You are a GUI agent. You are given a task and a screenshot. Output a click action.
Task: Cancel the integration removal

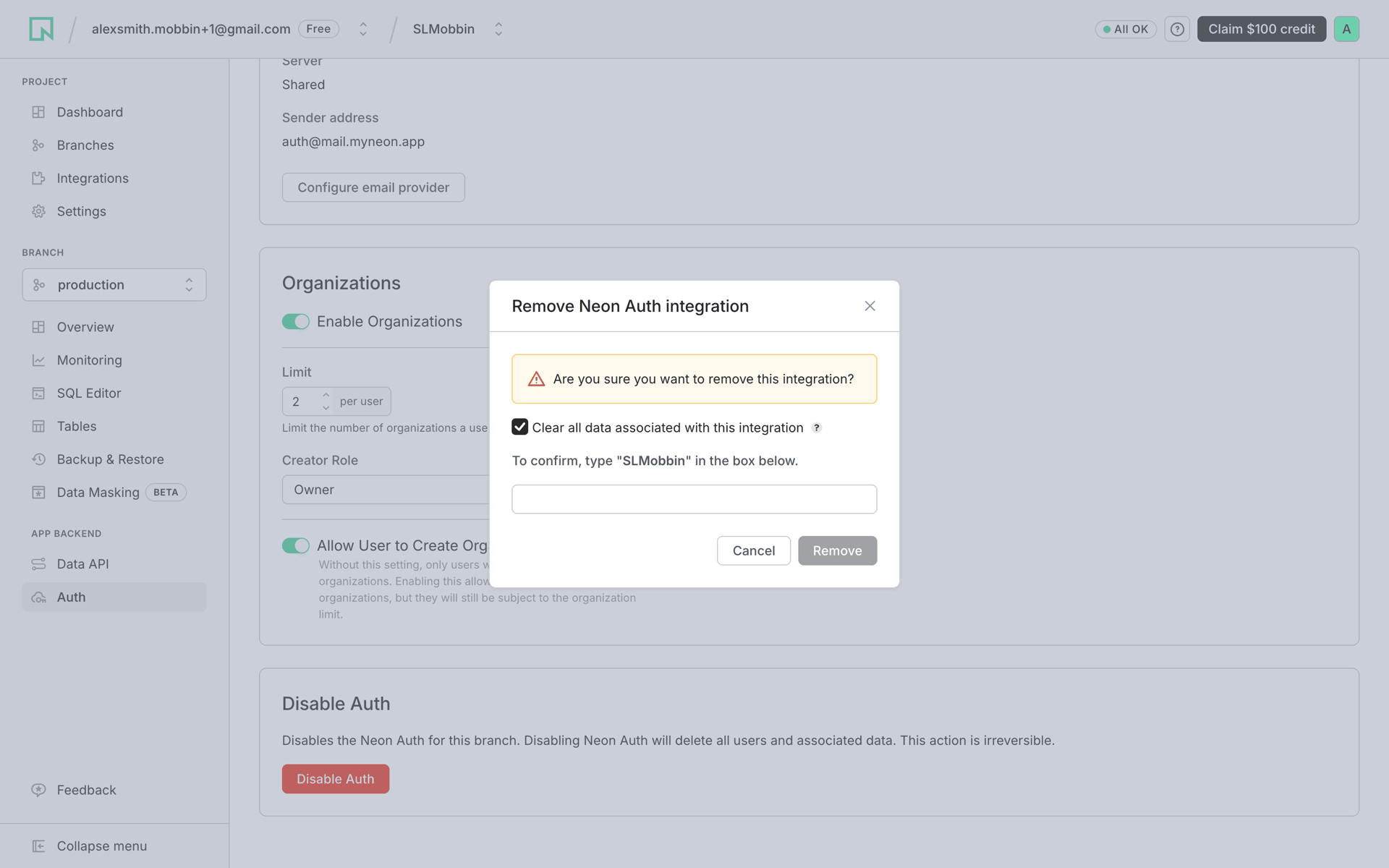(x=753, y=550)
